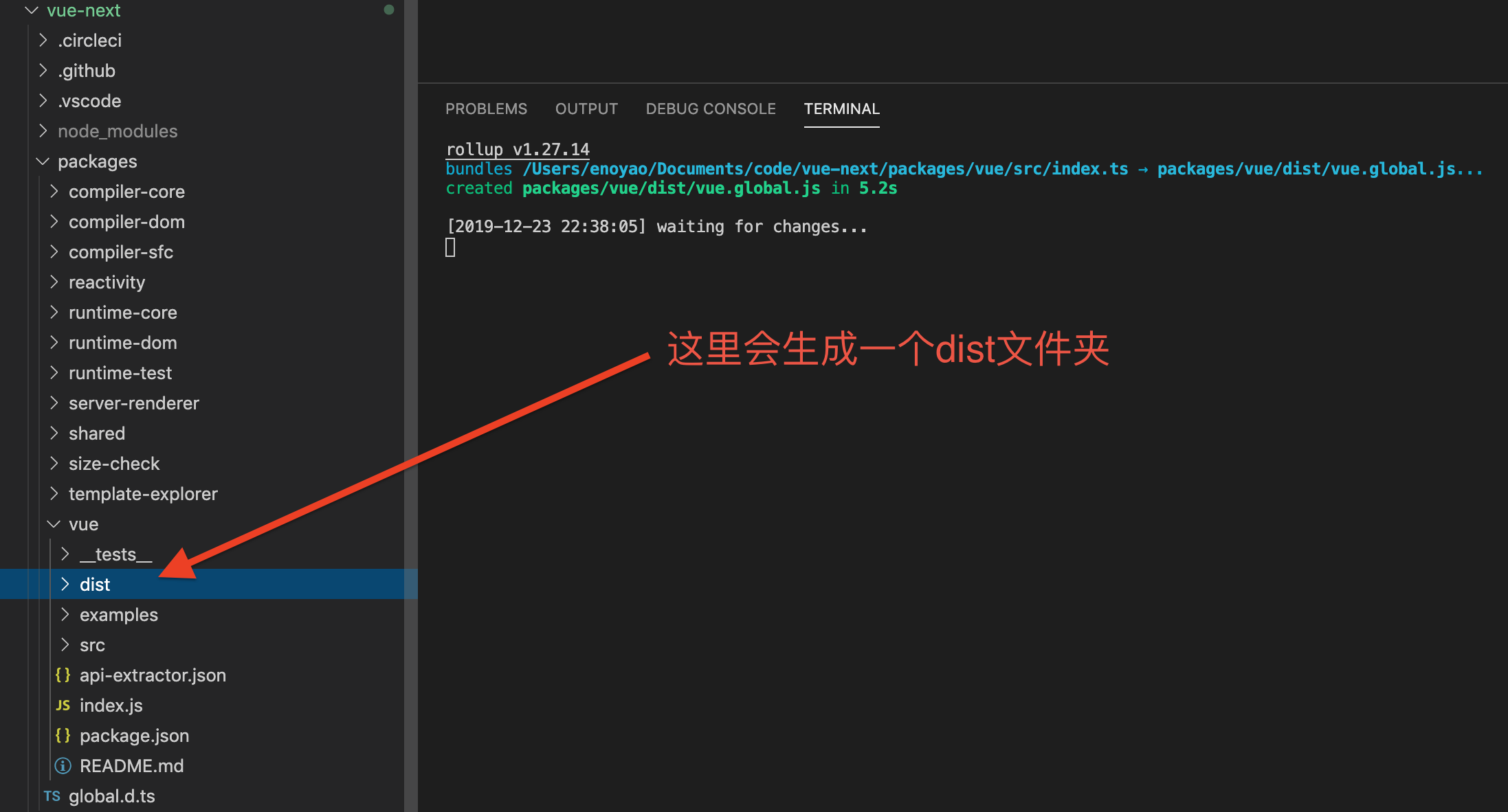Click the JS icon beside index.js
1508x812 pixels.
tap(63, 706)
